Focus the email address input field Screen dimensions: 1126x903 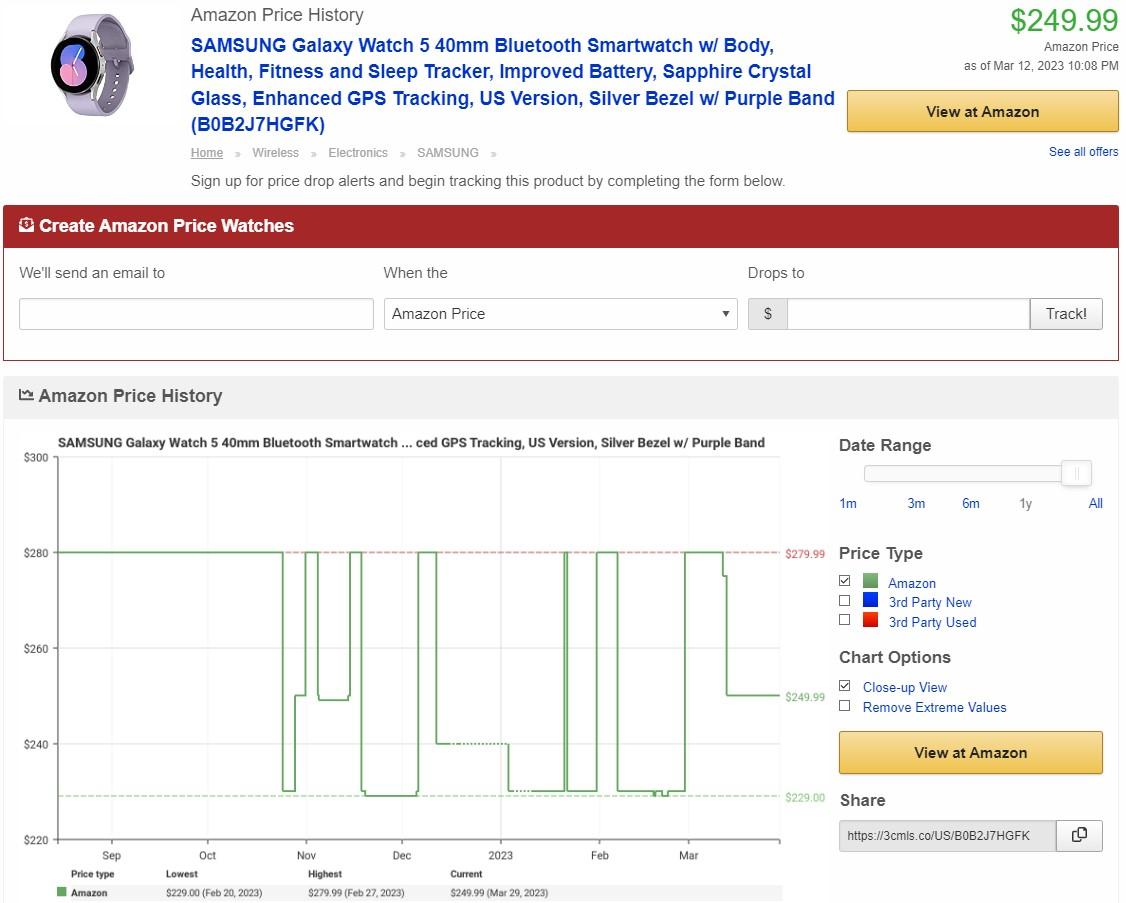pos(196,314)
